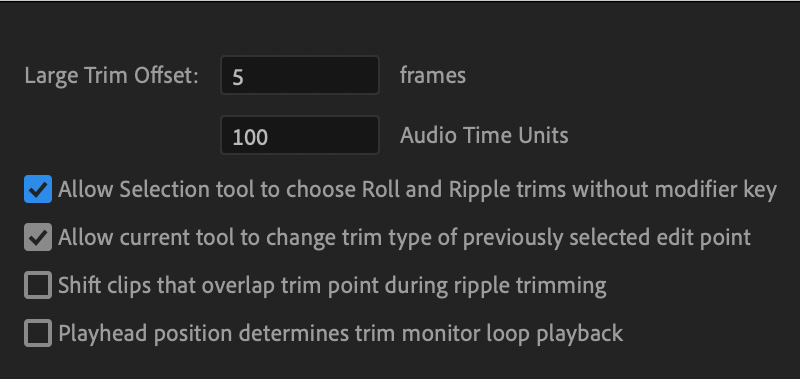The image size is (800, 379).
Task: Click the blue checkmark icon beside Allow Selection tool
Action: (38, 189)
